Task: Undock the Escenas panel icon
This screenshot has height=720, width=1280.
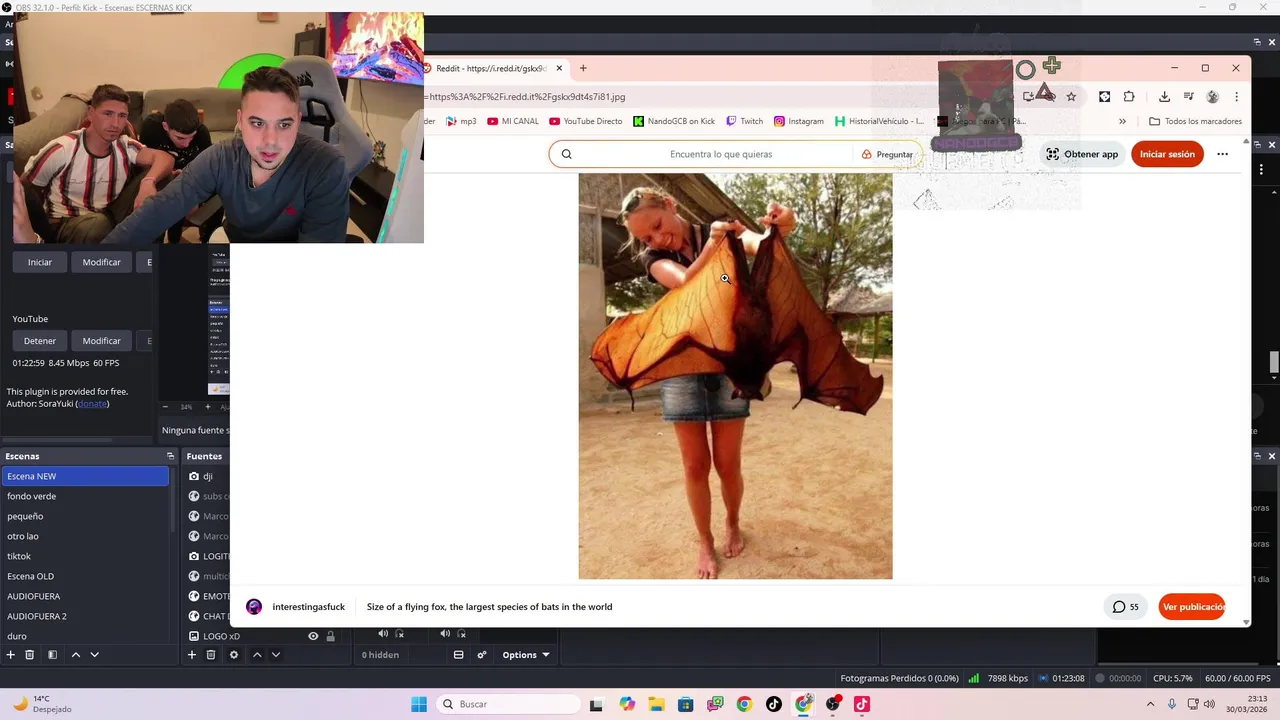Action: [x=170, y=456]
